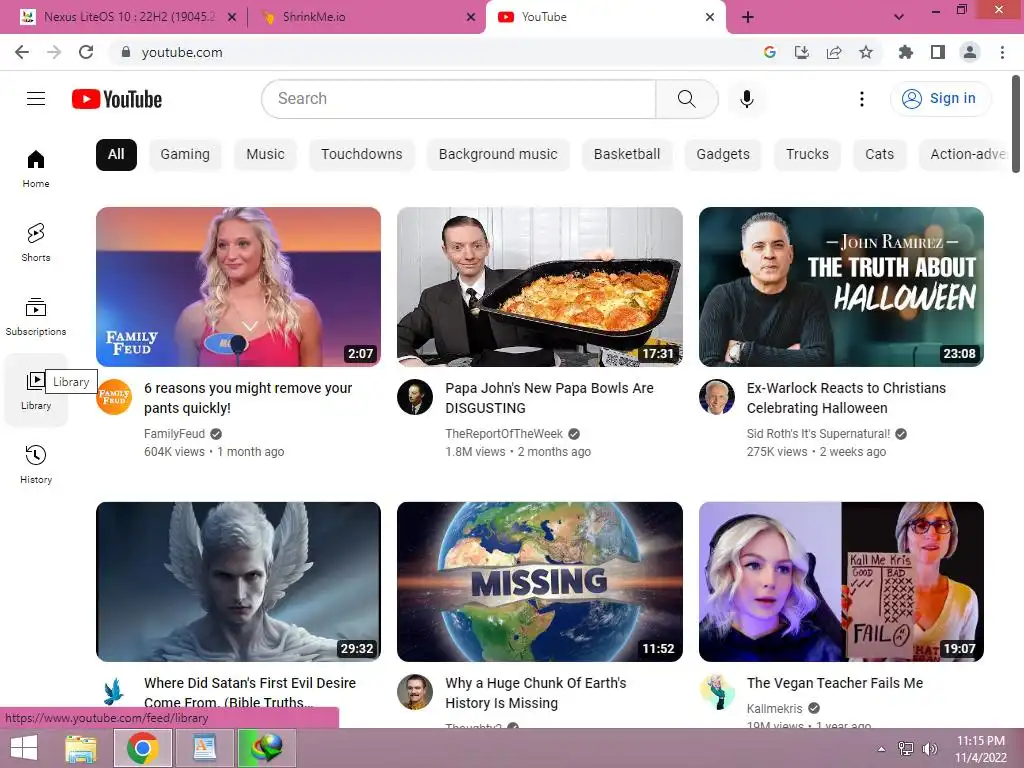Open Sid Roth channel avatar

(716, 396)
